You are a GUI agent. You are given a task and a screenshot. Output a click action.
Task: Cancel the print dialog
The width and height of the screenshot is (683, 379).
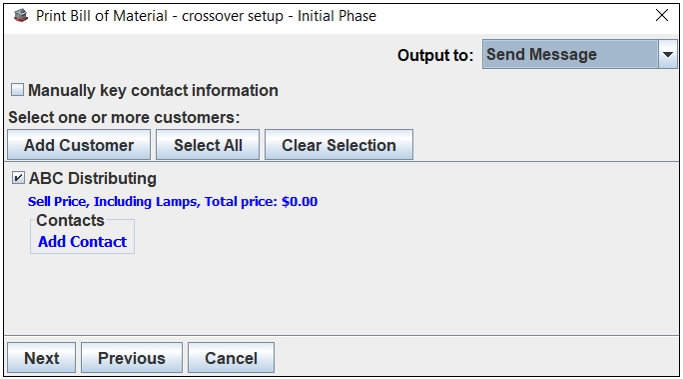pos(231,358)
